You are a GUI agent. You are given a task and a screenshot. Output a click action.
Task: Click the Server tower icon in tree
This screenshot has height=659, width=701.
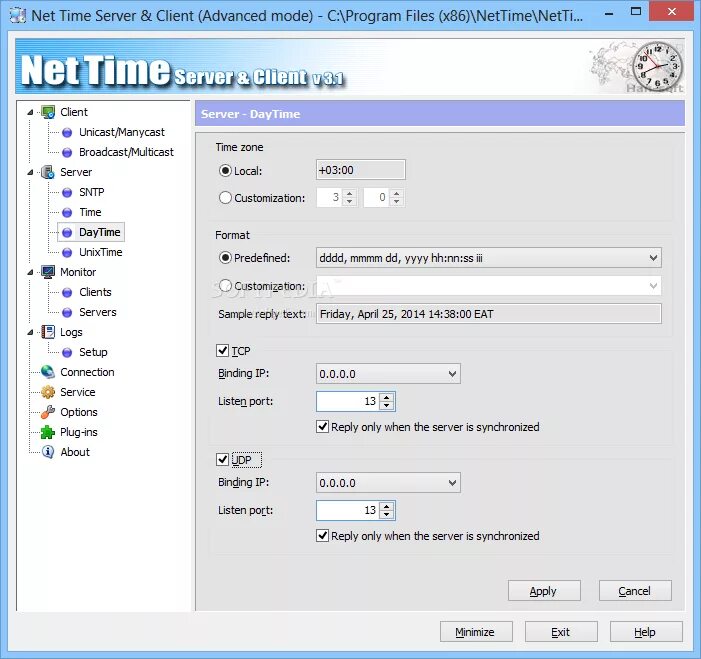pyautogui.click(x=48, y=172)
